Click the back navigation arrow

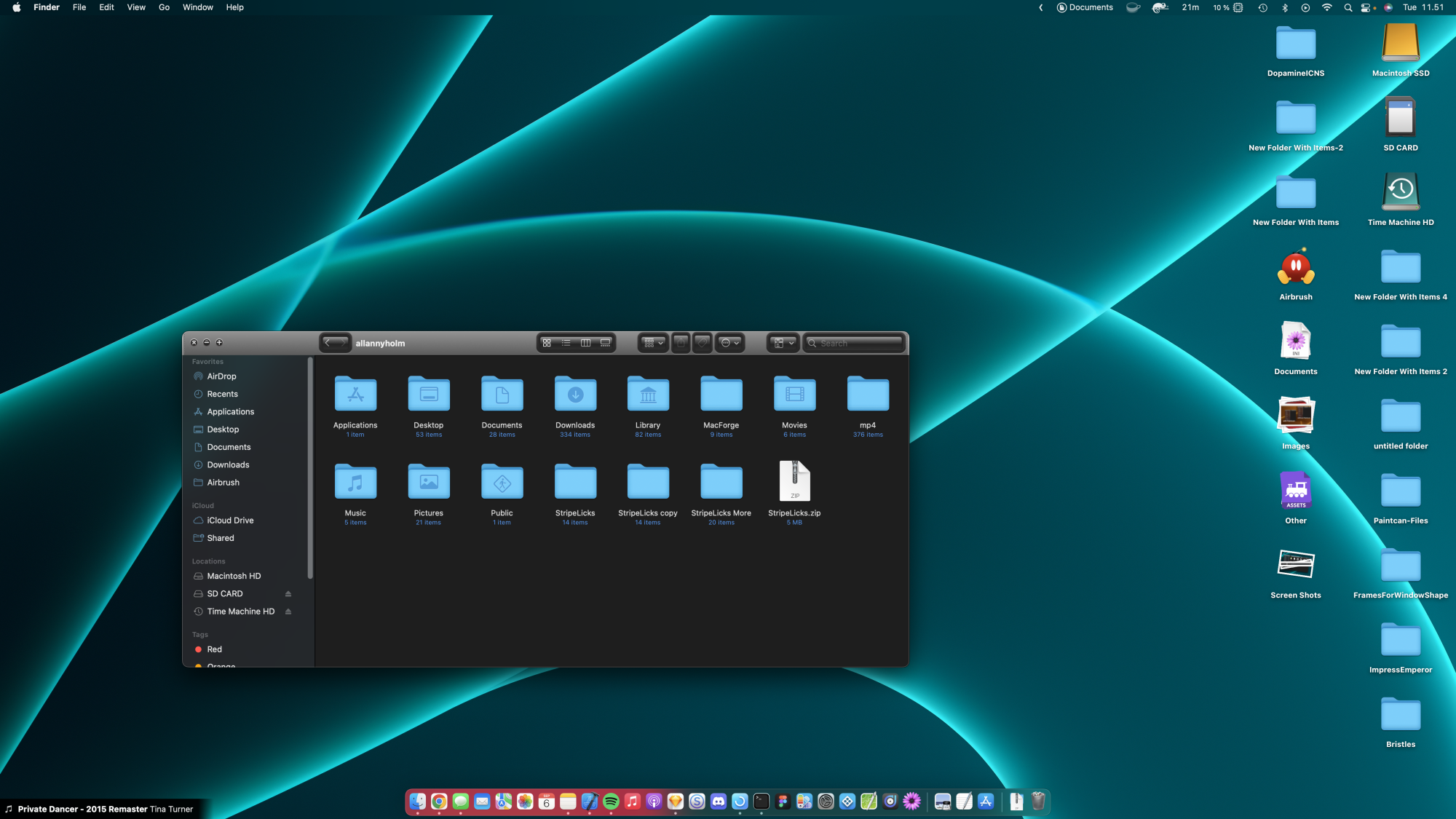click(x=328, y=343)
